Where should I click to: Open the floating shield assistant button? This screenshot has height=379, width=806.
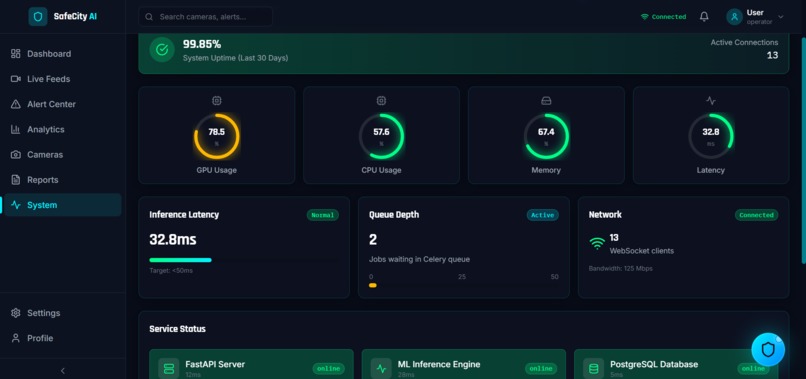click(768, 350)
